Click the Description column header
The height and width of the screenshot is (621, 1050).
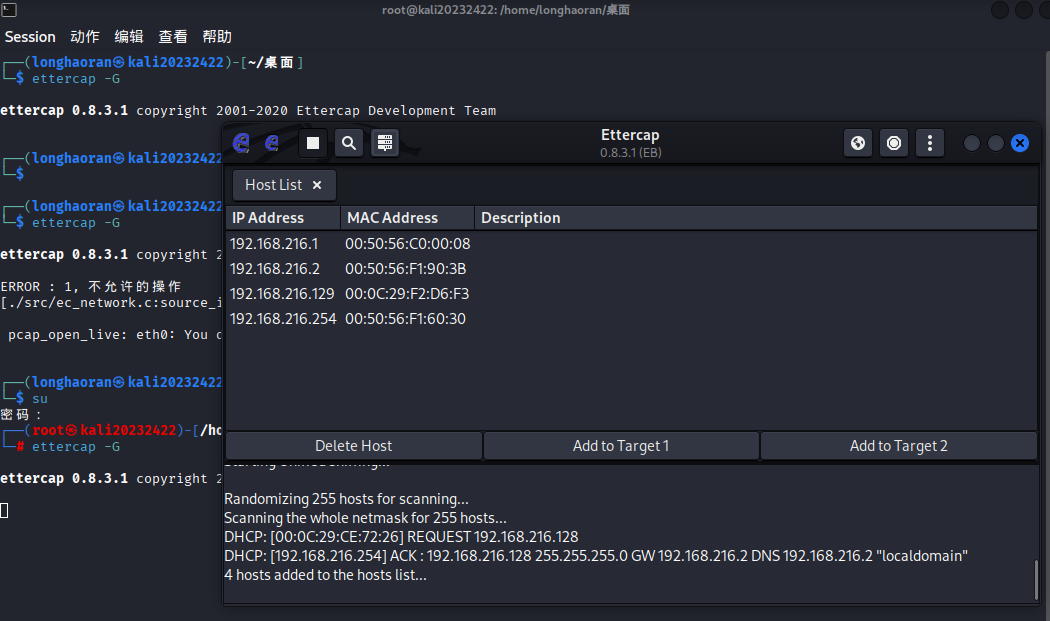point(756,218)
